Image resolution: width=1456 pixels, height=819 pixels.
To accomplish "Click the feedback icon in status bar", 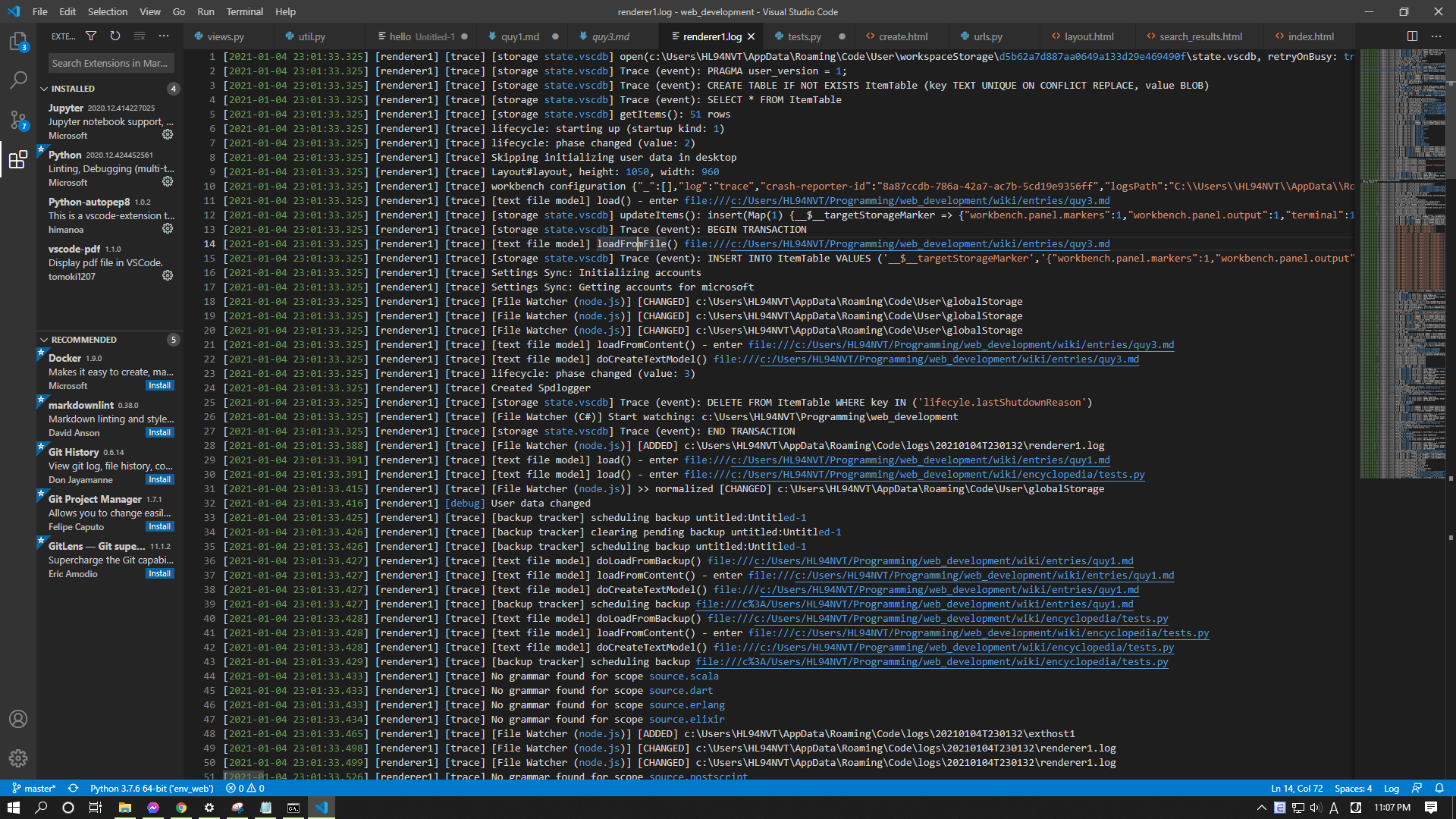I will [x=1417, y=788].
